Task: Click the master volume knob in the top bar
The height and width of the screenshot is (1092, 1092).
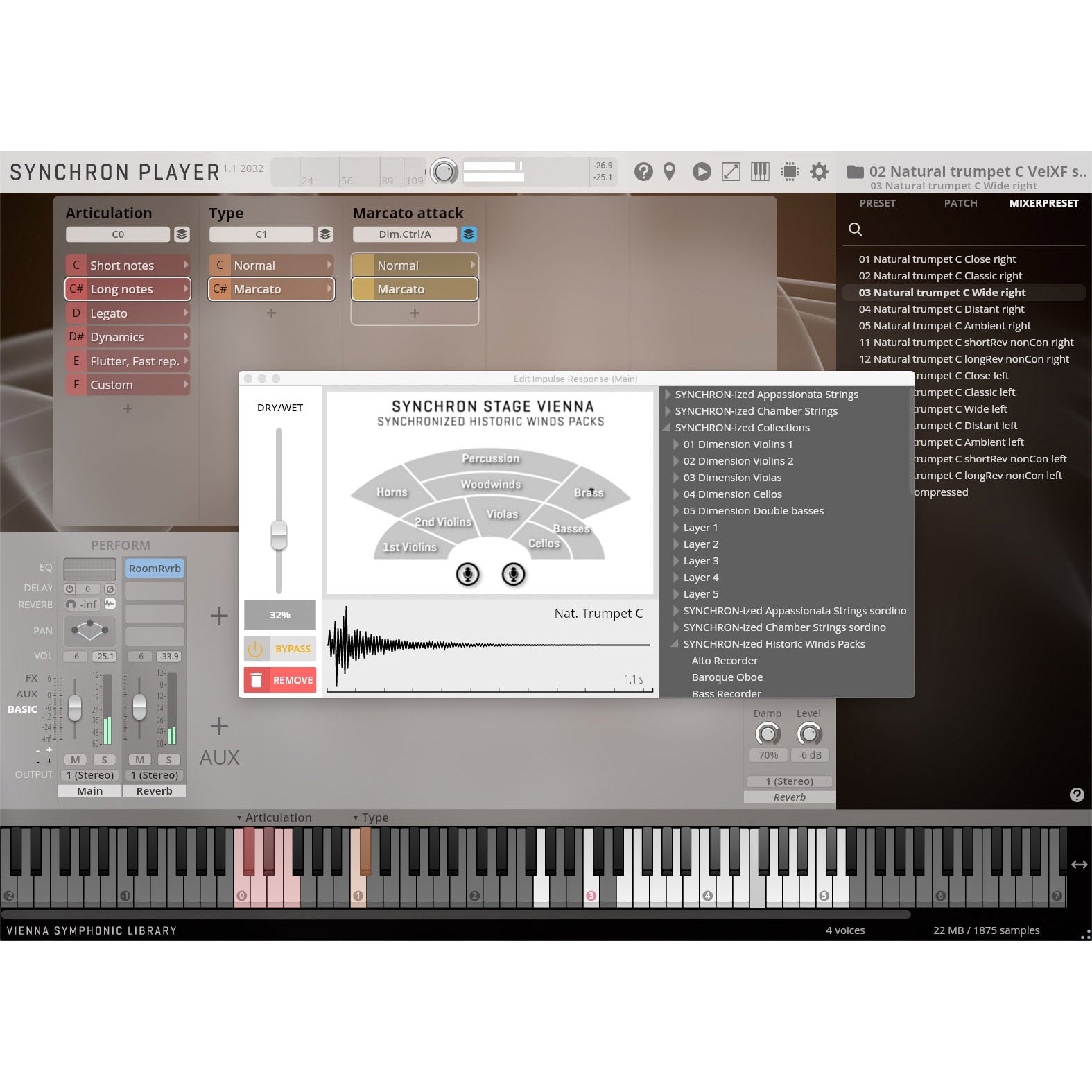Action: click(444, 171)
